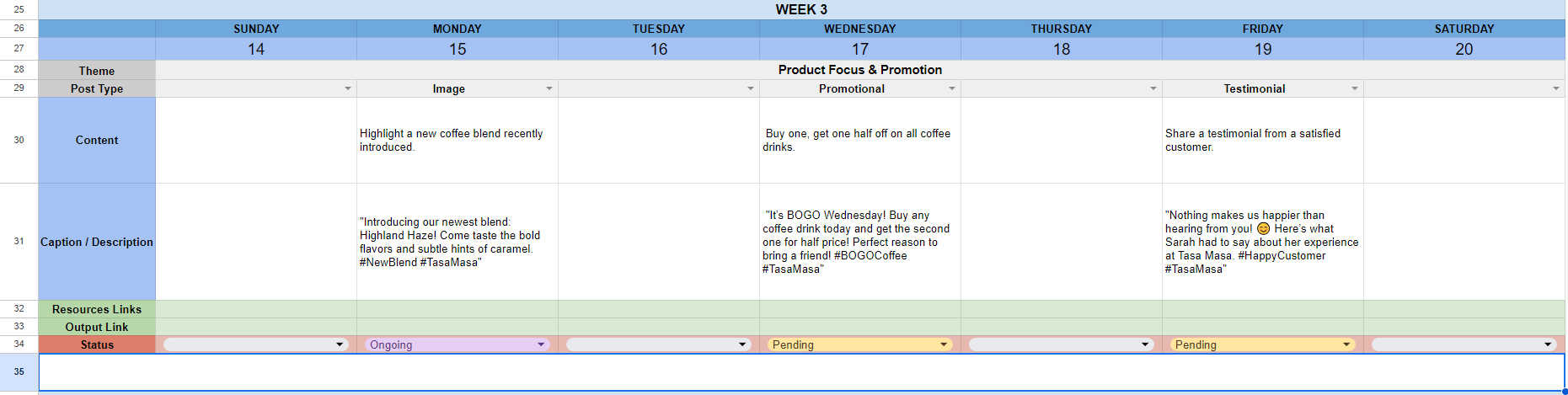Select row 31 header
Image resolution: width=1568 pixels, height=395 pixels.
coord(19,242)
